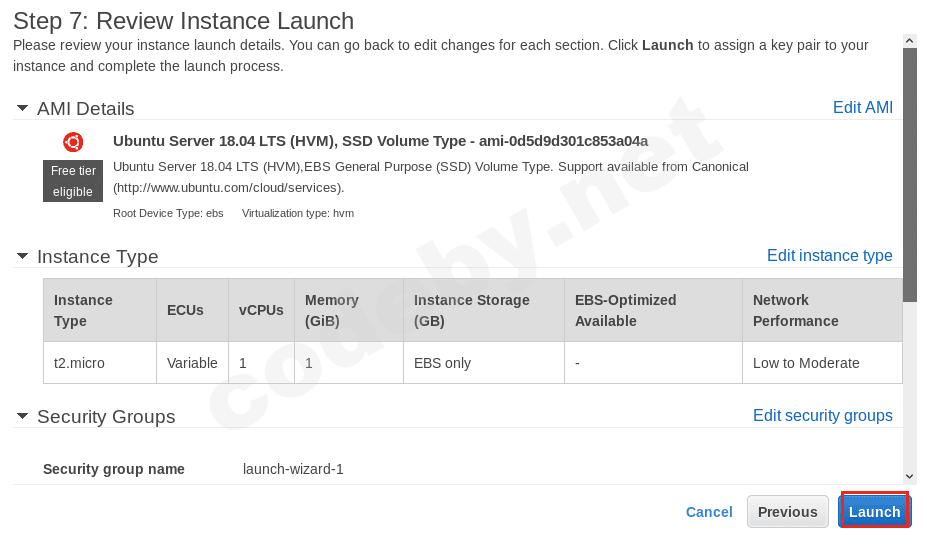The height and width of the screenshot is (546, 927).
Task: Click the vertical scrollbar thumb
Action: pos(909,175)
